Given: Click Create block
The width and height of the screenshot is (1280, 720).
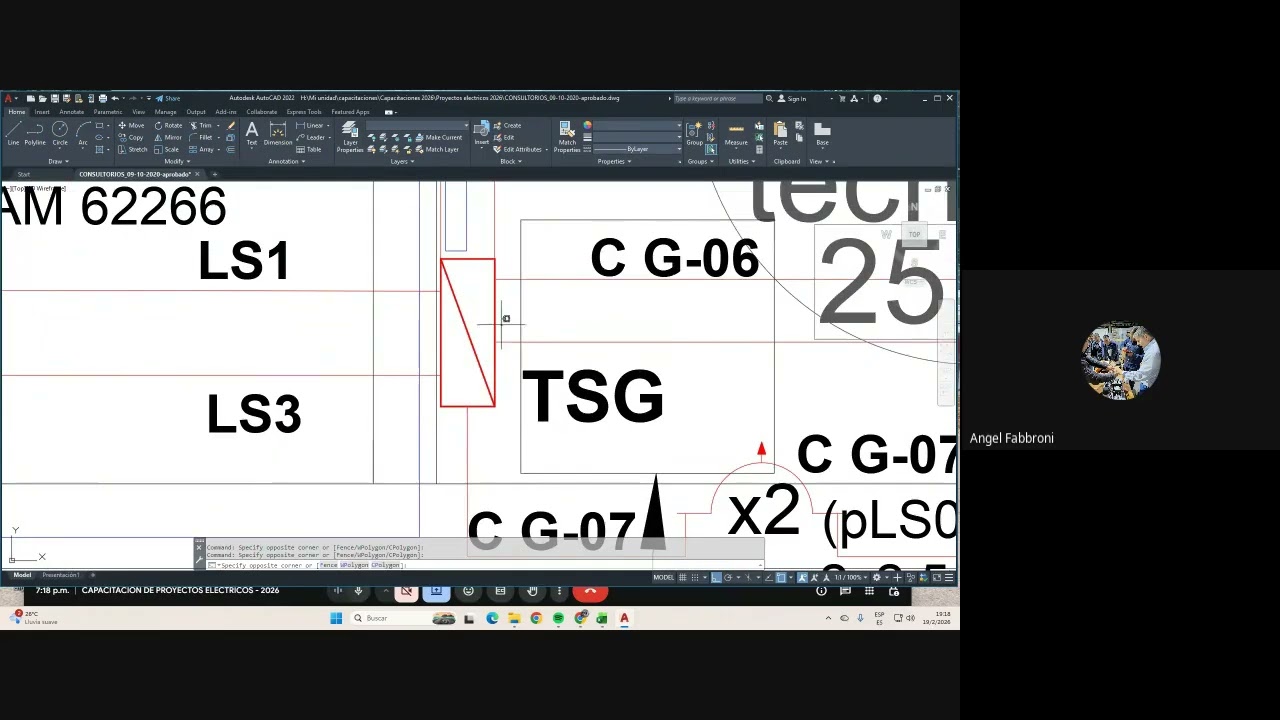Looking at the screenshot, I should tap(508, 126).
